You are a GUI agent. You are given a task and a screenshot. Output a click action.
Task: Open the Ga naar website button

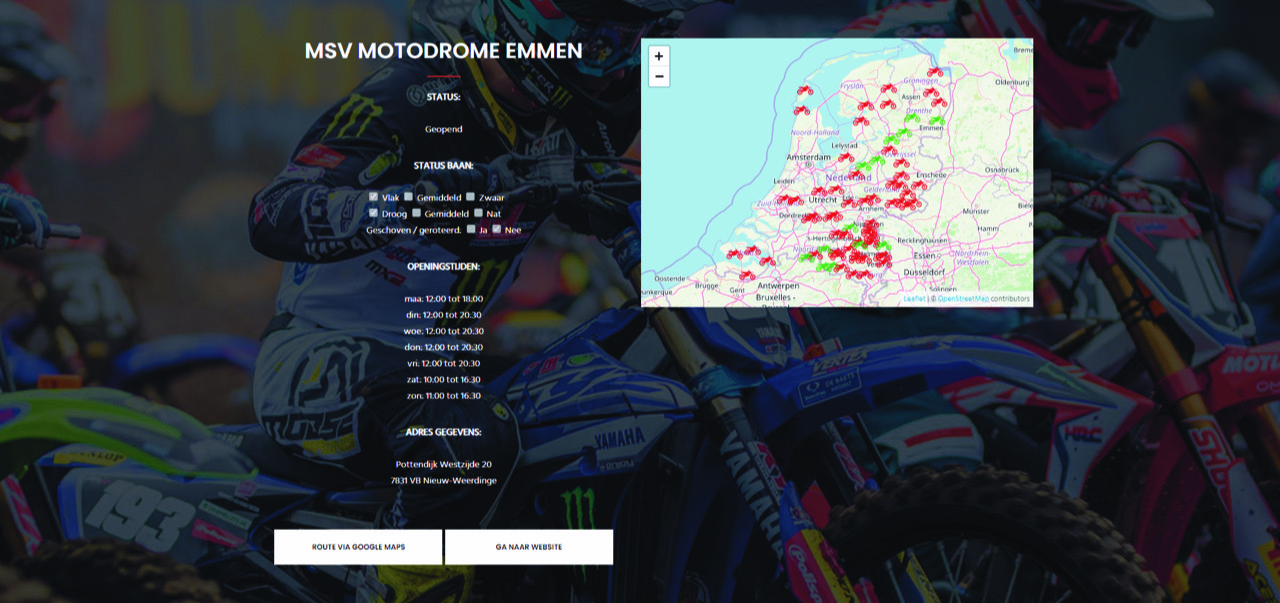coord(528,547)
